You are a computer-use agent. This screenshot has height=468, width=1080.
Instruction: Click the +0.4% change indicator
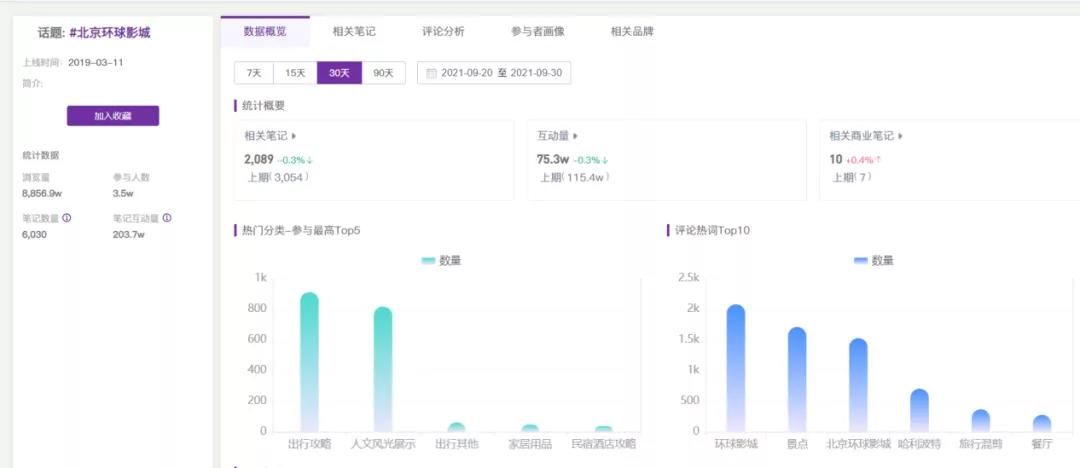863,160
